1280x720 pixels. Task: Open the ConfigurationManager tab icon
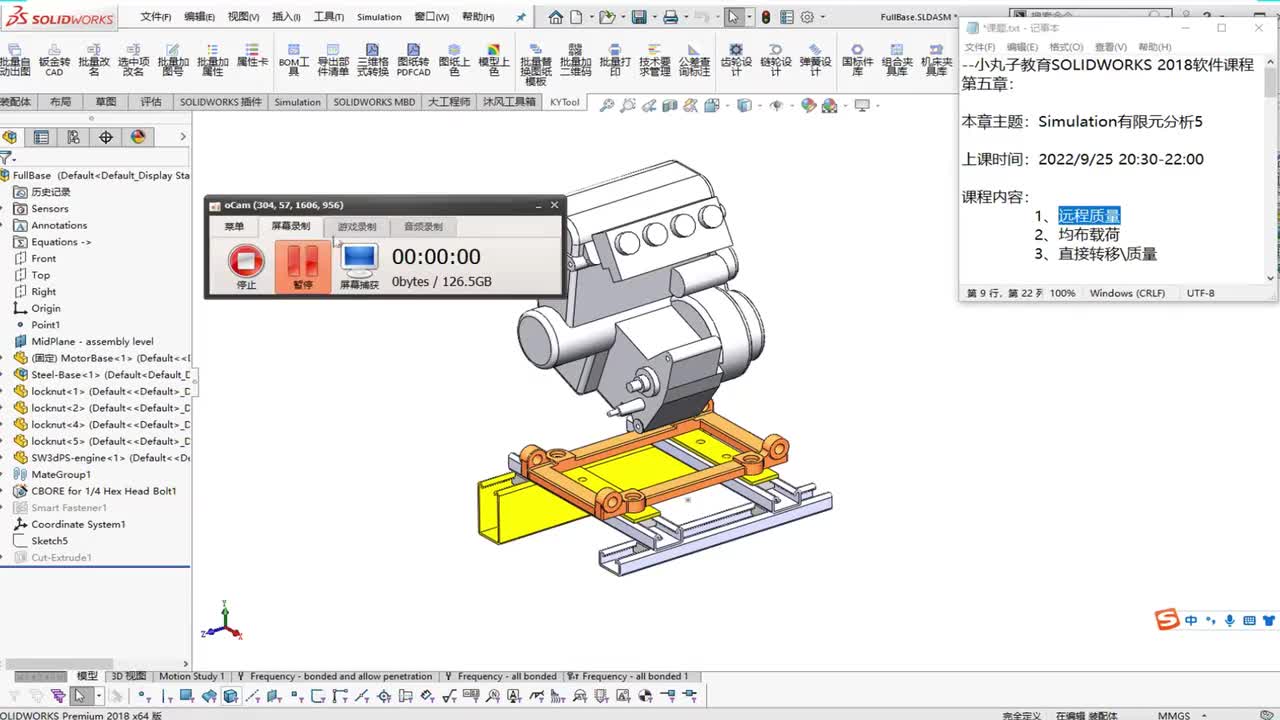click(73, 137)
